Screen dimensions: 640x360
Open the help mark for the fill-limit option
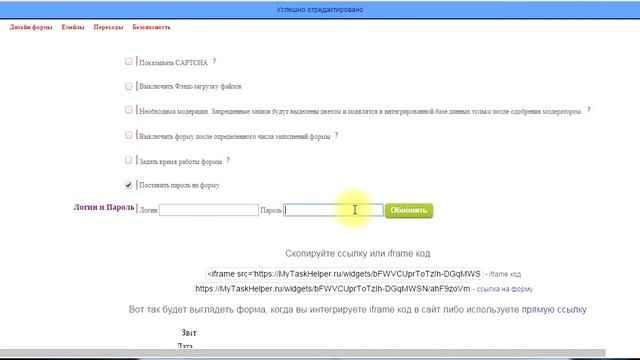[x=336, y=135]
